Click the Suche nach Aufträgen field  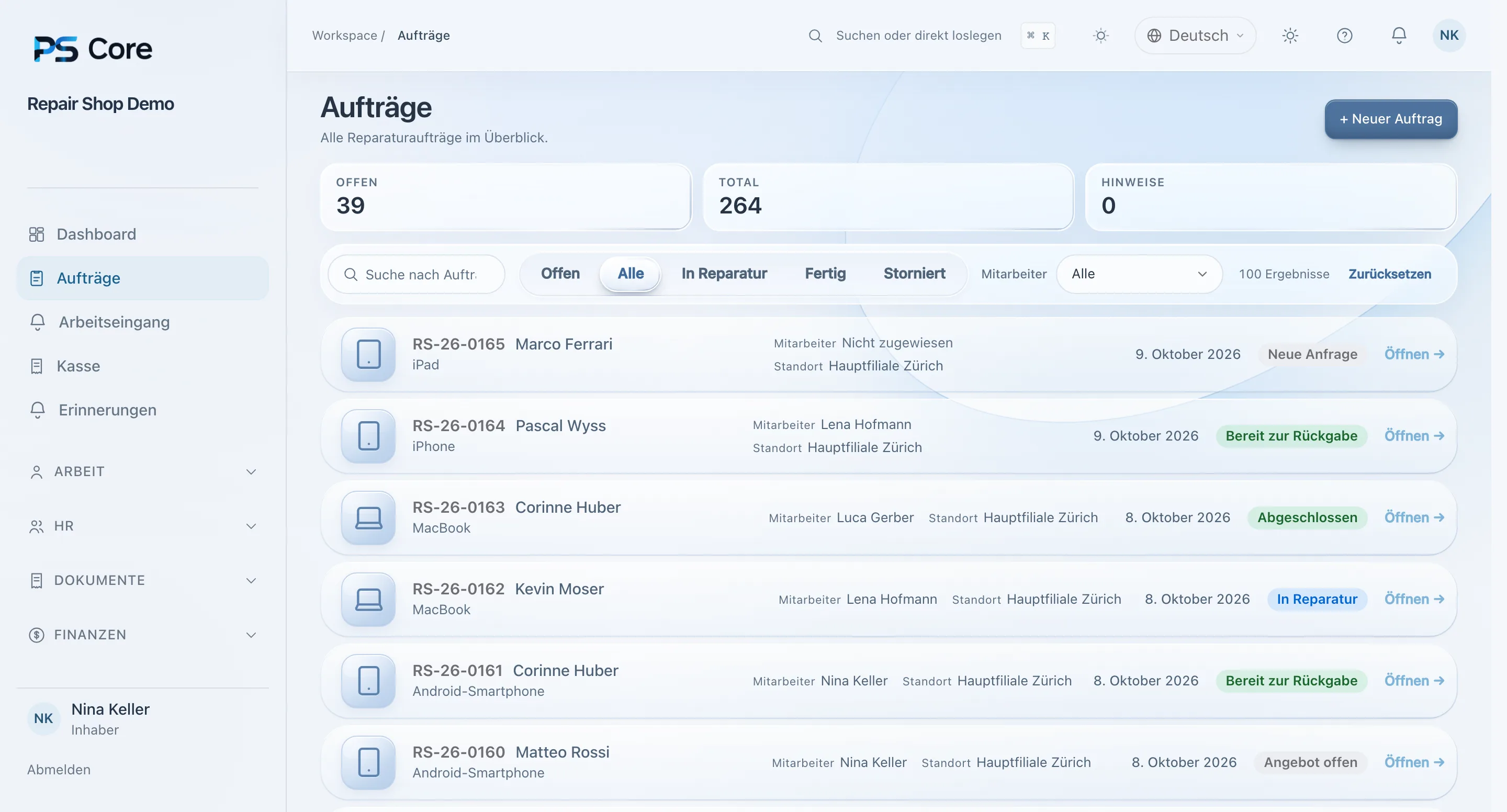pyautogui.click(x=417, y=274)
